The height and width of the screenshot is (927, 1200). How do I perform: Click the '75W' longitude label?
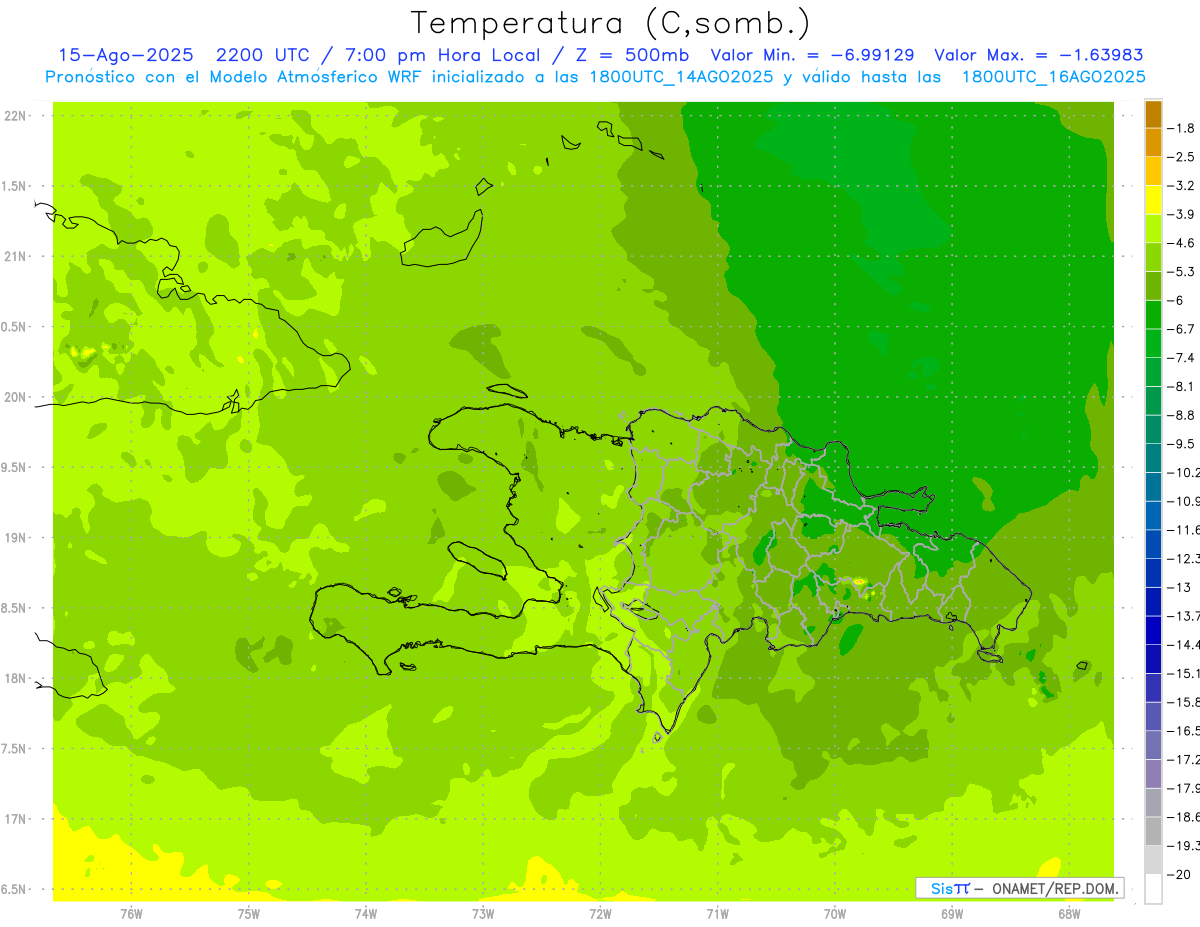(x=249, y=913)
